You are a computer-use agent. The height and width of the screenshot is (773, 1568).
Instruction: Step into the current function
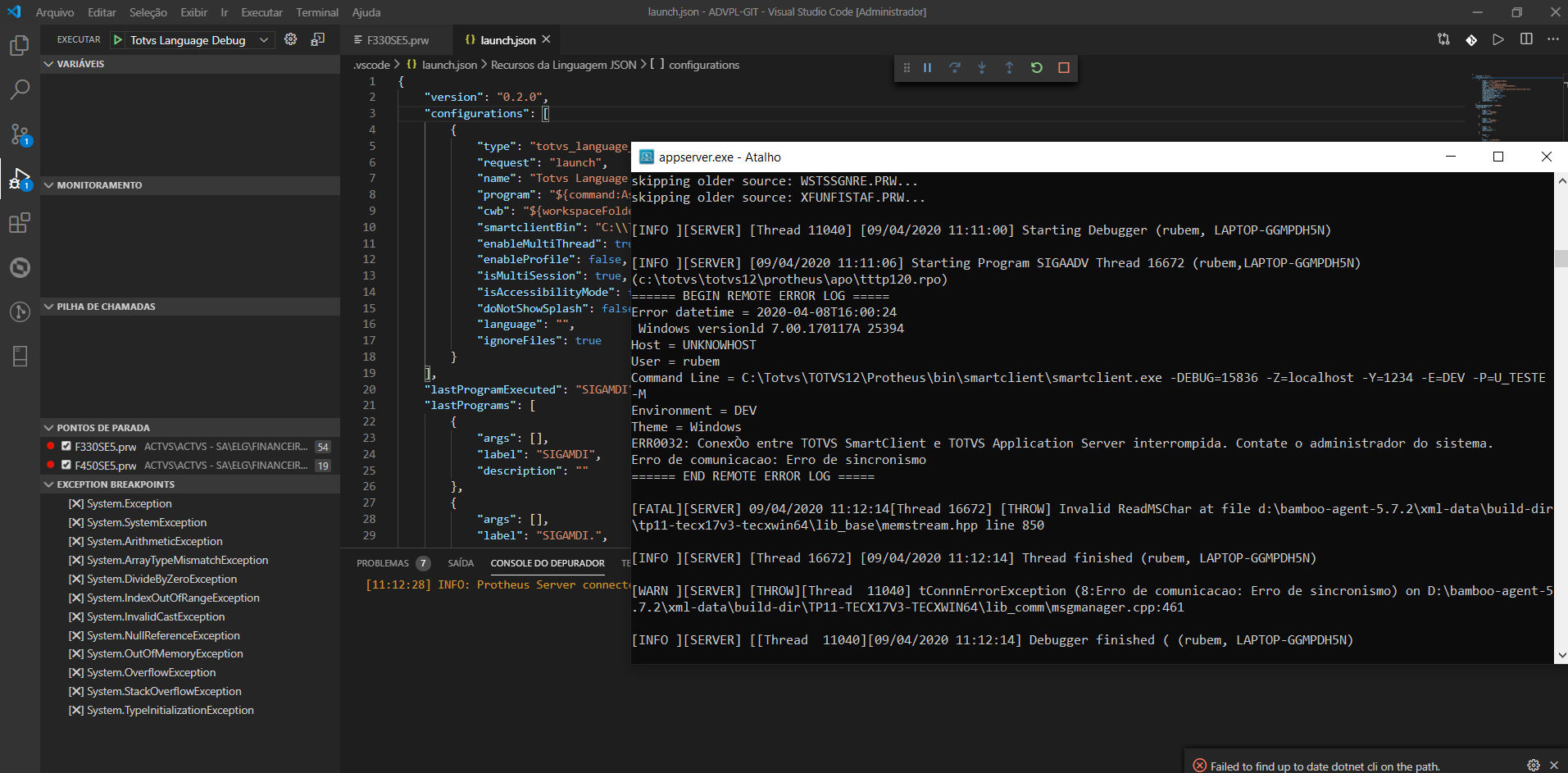tap(982, 68)
